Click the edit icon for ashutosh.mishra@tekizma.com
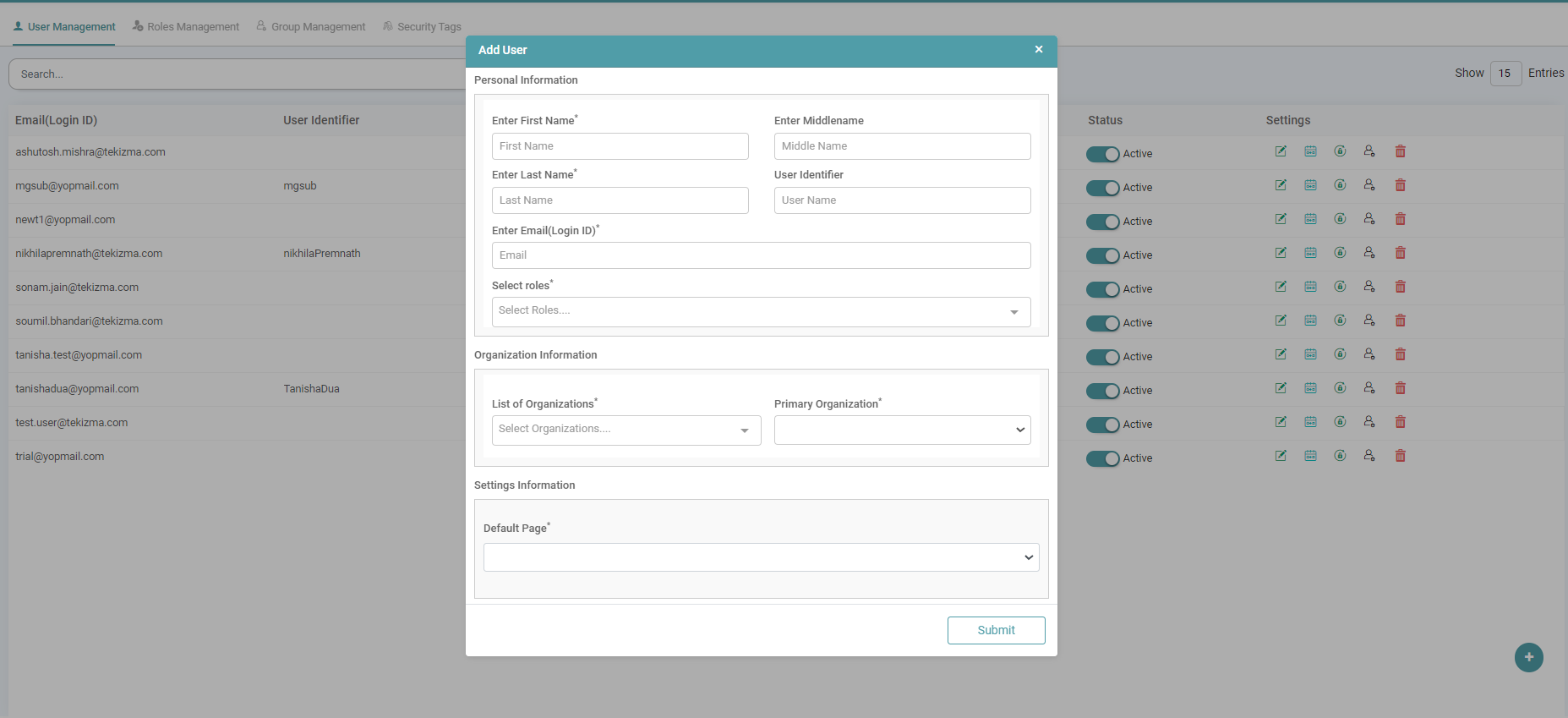Screen dimensions: 1568x718 [1281, 151]
